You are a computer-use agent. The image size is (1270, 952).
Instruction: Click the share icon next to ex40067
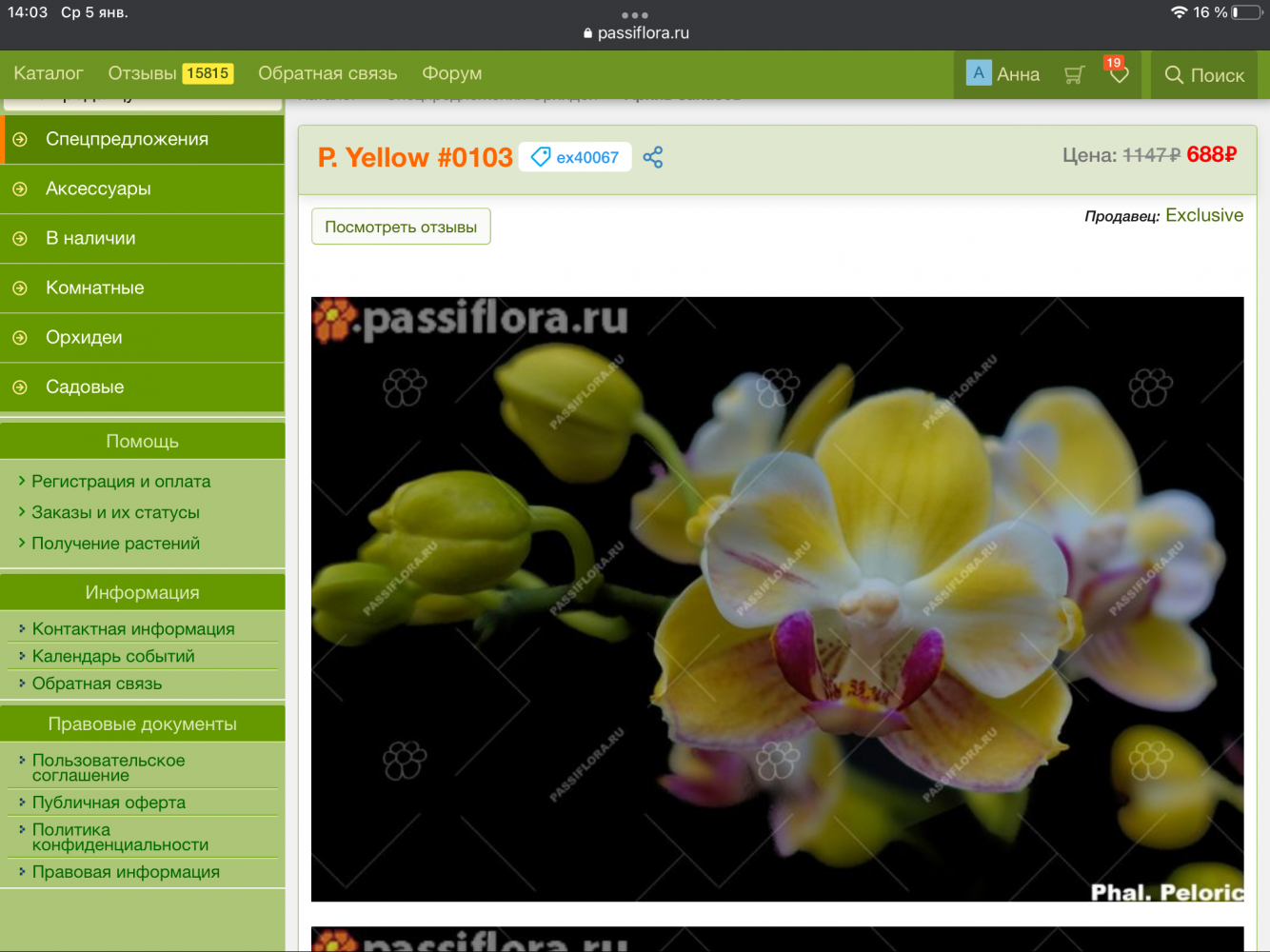pos(652,157)
